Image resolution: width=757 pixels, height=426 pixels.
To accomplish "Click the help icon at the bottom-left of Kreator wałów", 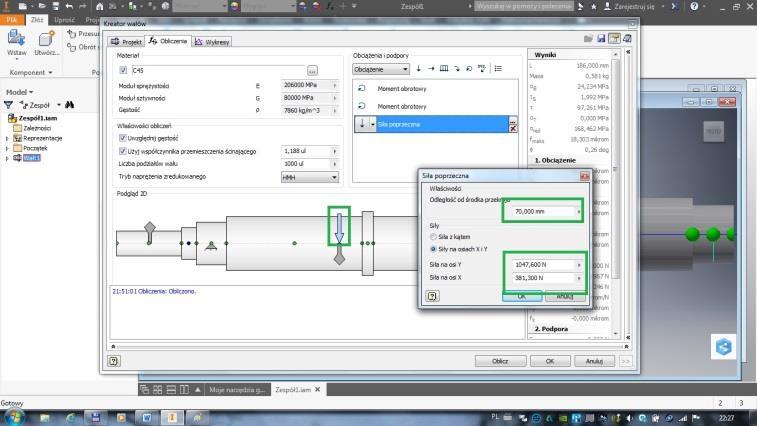I will click(113, 361).
